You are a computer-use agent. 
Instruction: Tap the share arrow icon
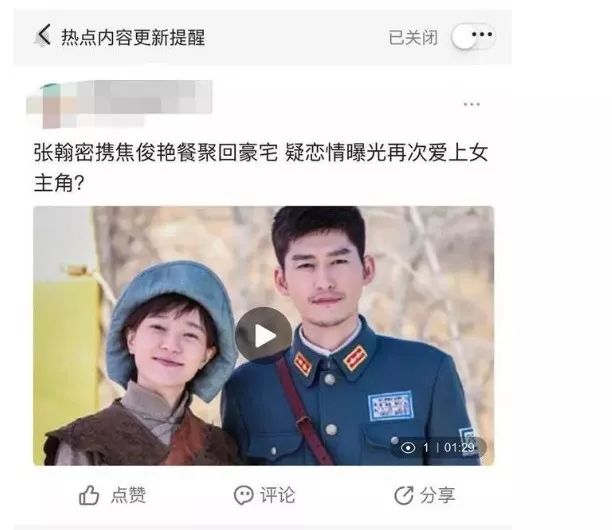tap(404, 495)
